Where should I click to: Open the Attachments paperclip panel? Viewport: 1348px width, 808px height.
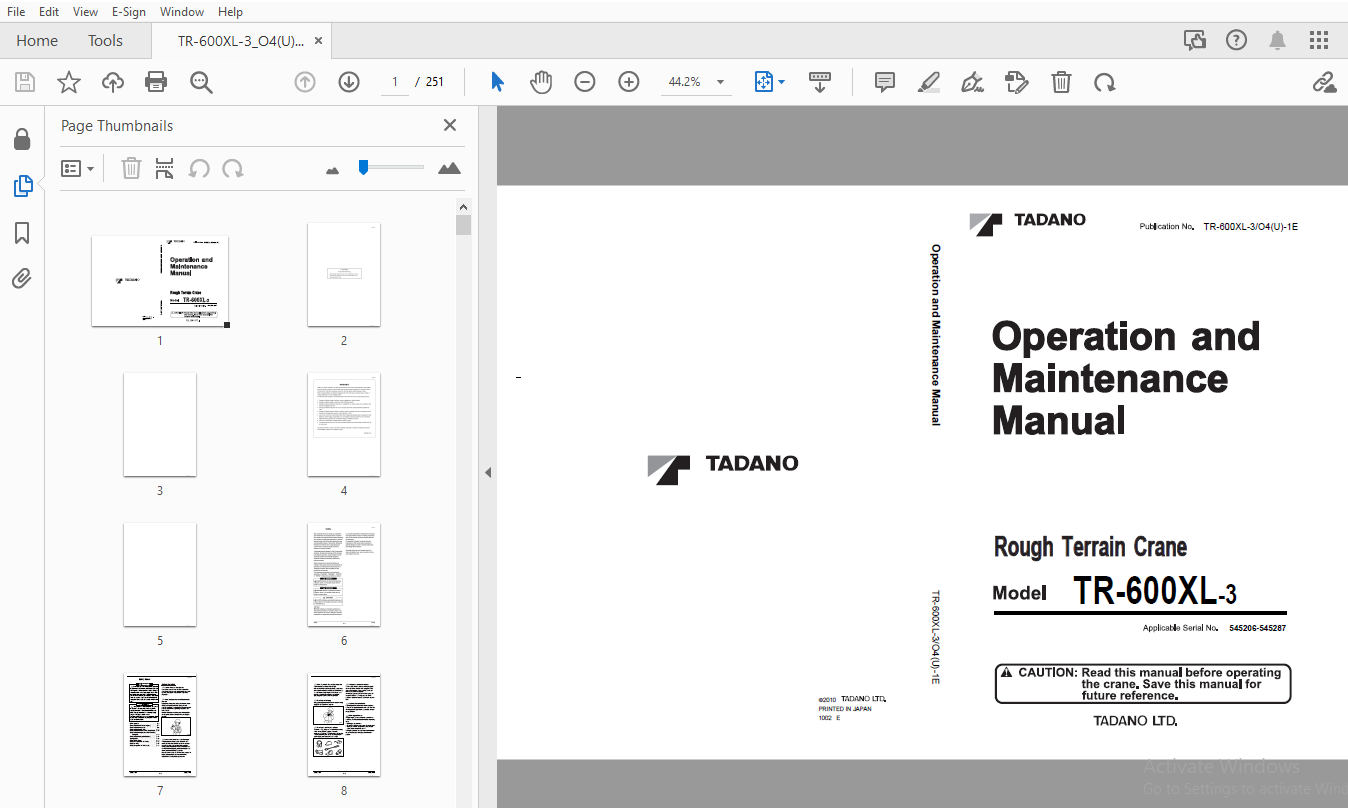point(22,279)
